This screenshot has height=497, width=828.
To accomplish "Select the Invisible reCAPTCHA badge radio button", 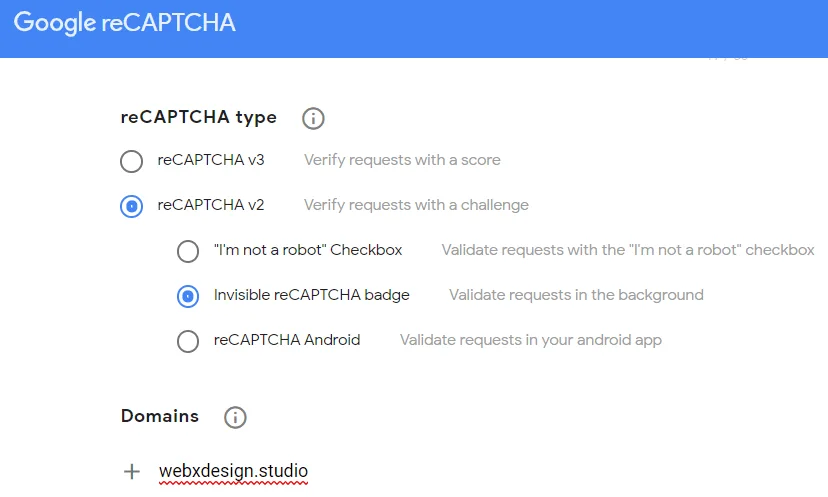I will point(188,296).
